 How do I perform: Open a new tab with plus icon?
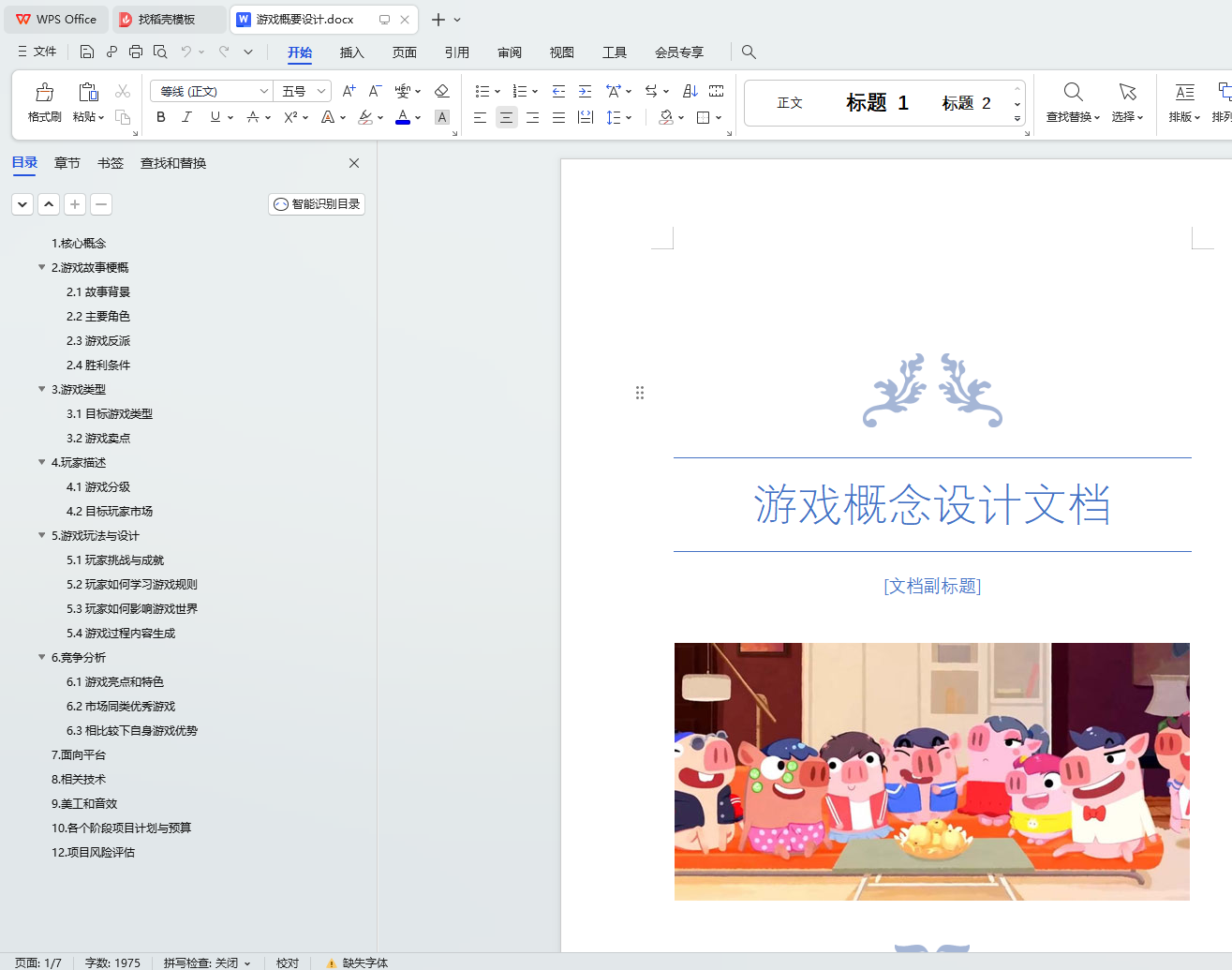438,19
